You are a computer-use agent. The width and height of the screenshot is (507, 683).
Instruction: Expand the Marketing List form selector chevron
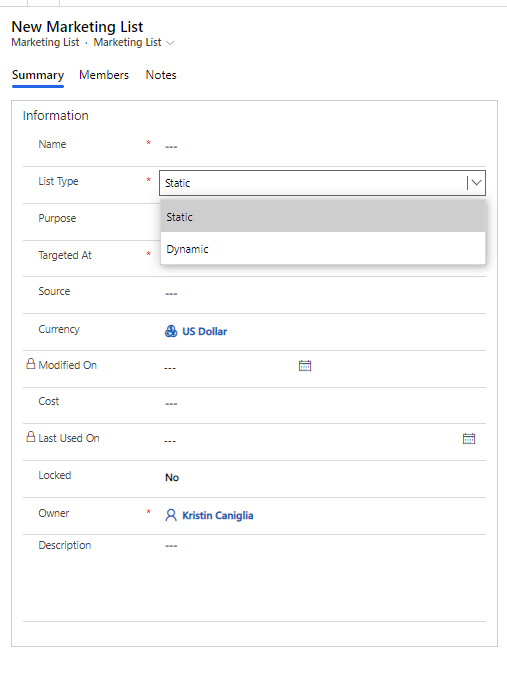(x=170, y=43)
